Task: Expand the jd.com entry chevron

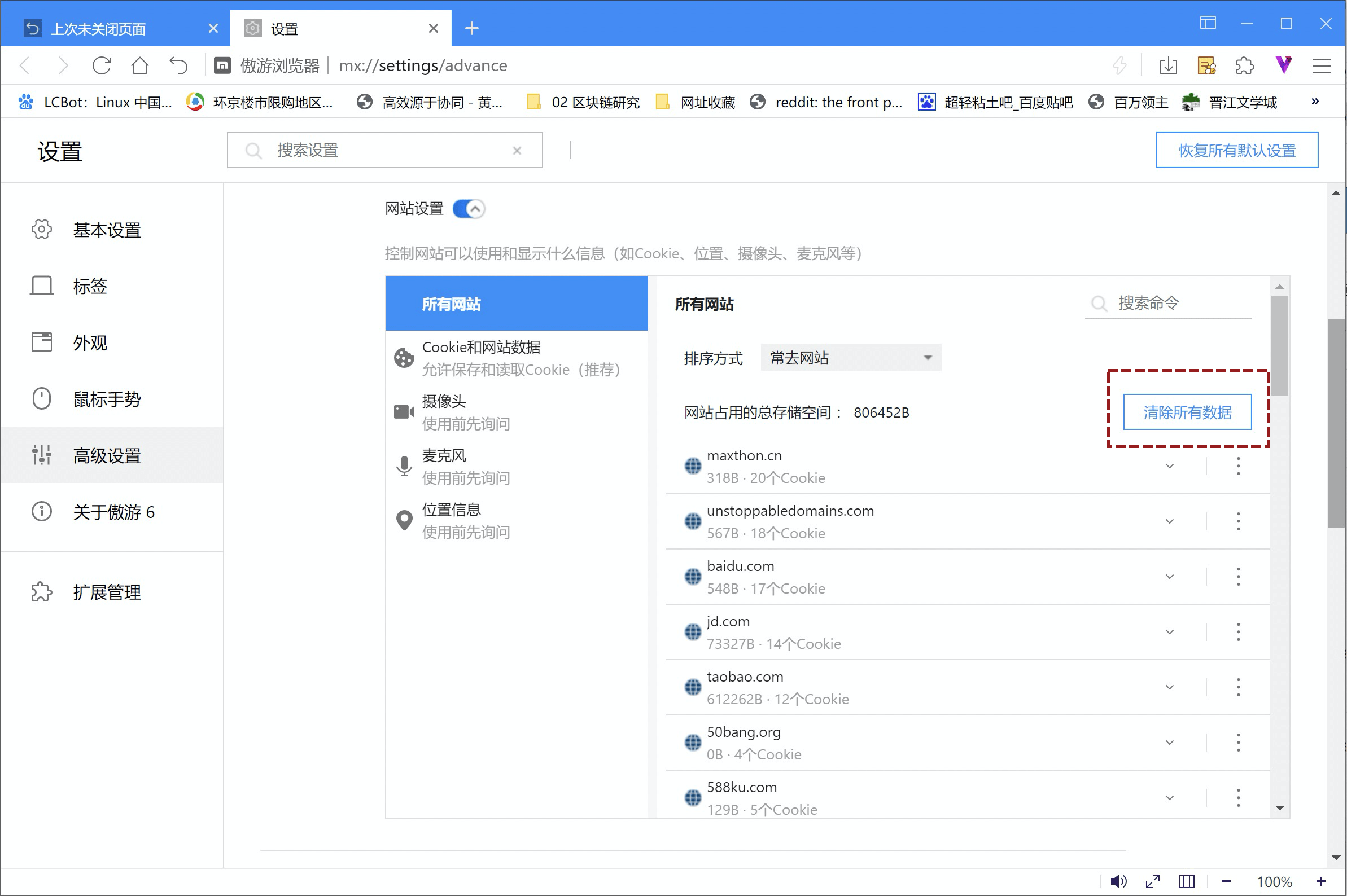Action: 1170,632
